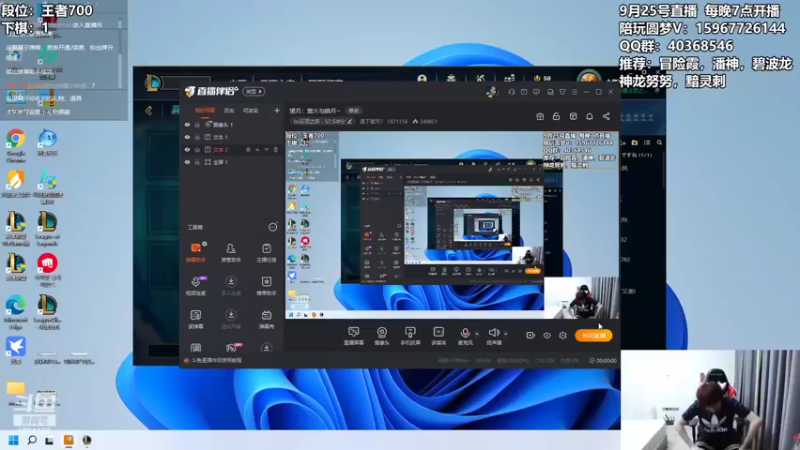Toggle the lock on the 文本 1 source

(197, 137)
